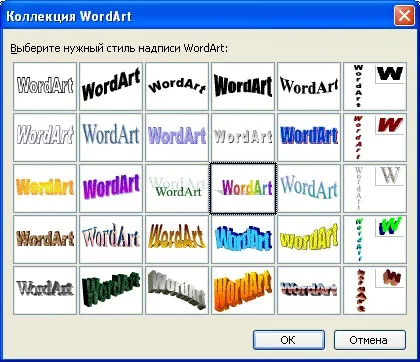Pick italic outlined WordArt with shadow
Screen dimensions: 420x362
45,137
